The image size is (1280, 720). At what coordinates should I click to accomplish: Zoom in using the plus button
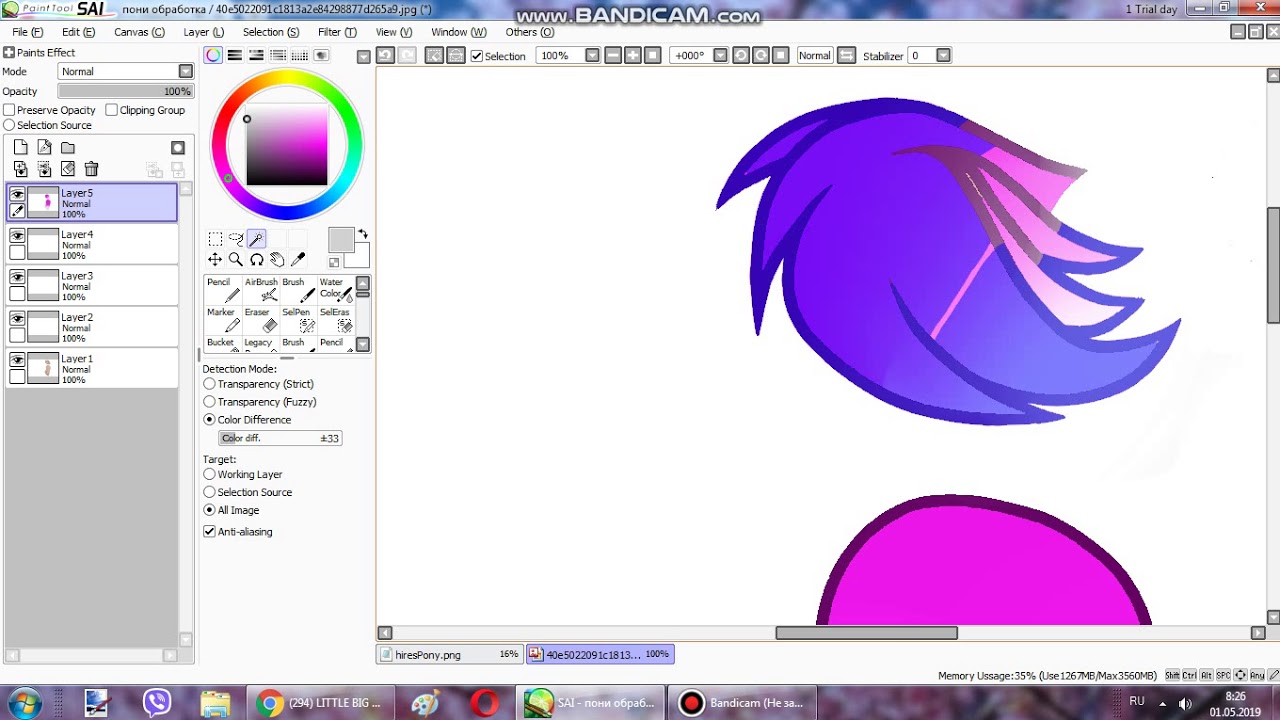tap(632, 56)
